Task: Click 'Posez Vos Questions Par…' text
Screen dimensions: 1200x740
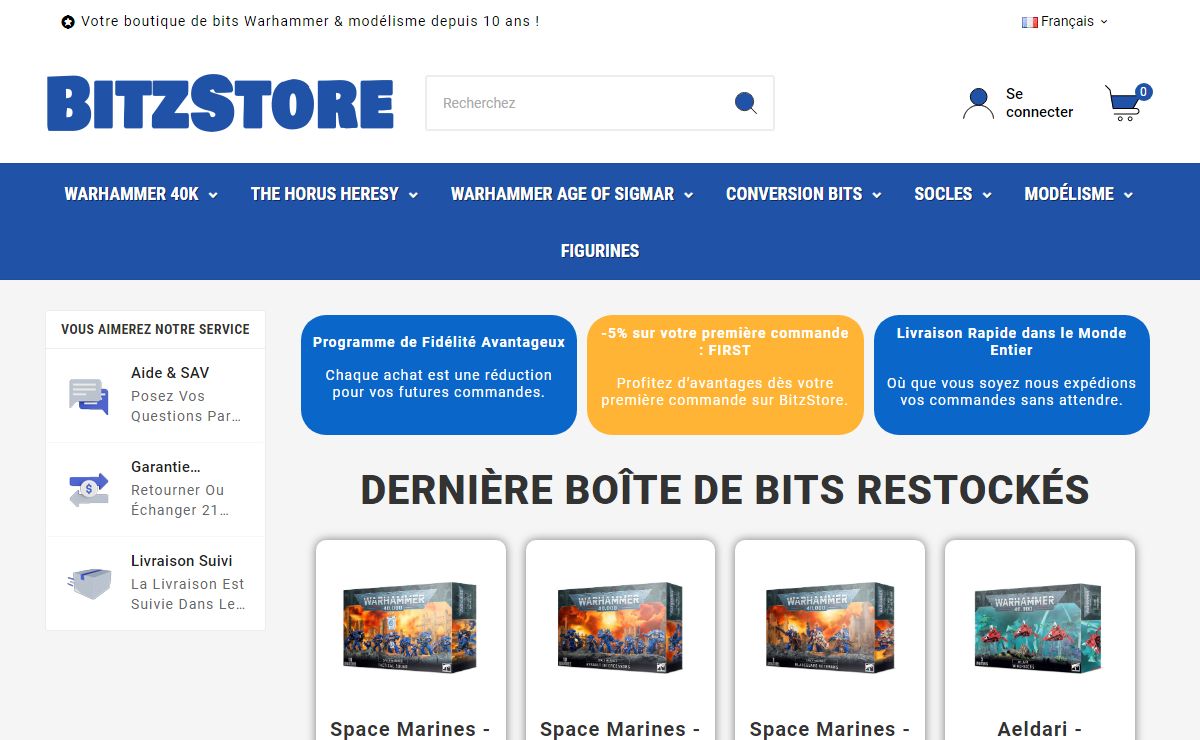Action: 187,406
